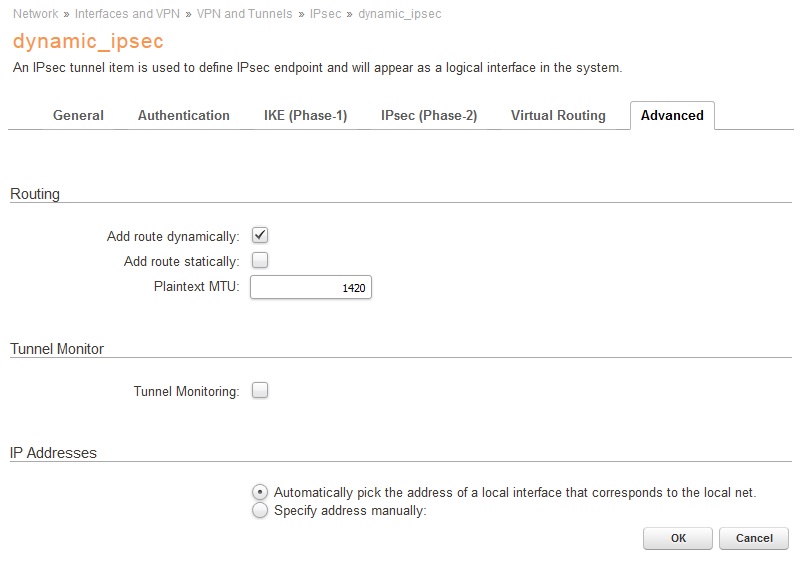Switch to the Authentication tab
The height and width of the screenshot is (566, 810).
pyautogui.click(x=184, y=116)
